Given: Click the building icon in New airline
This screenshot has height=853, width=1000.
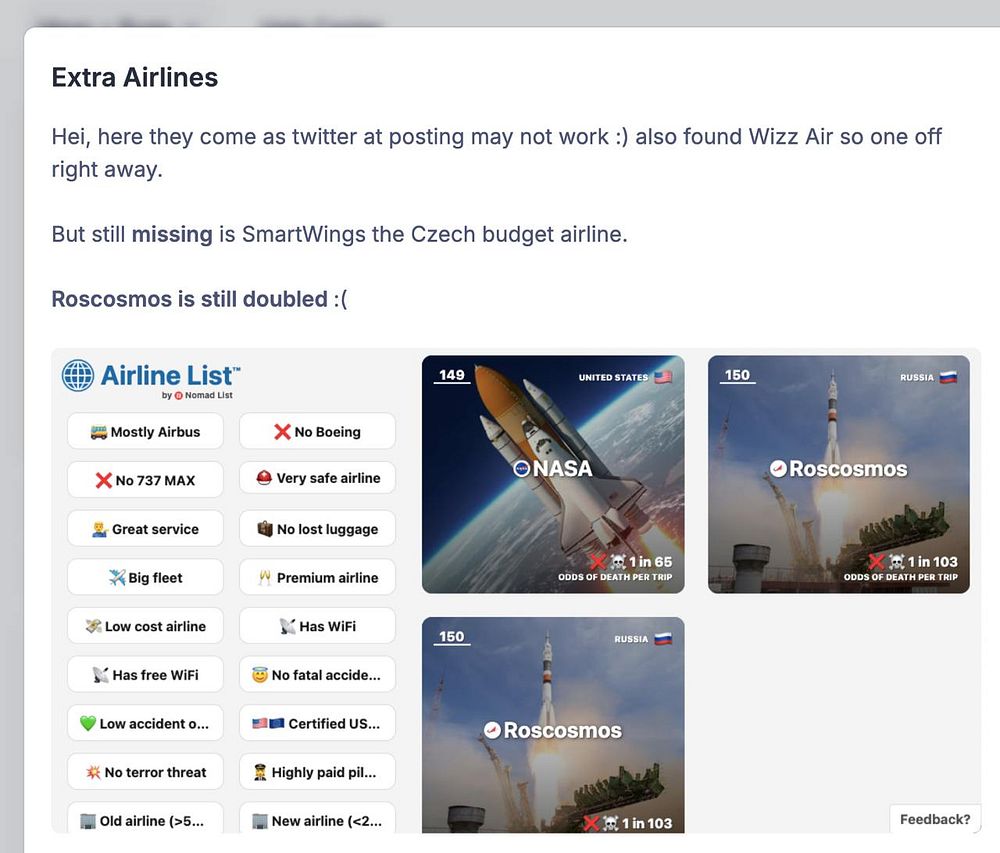Looking at the screenshot, I should [x=260, y=821].
